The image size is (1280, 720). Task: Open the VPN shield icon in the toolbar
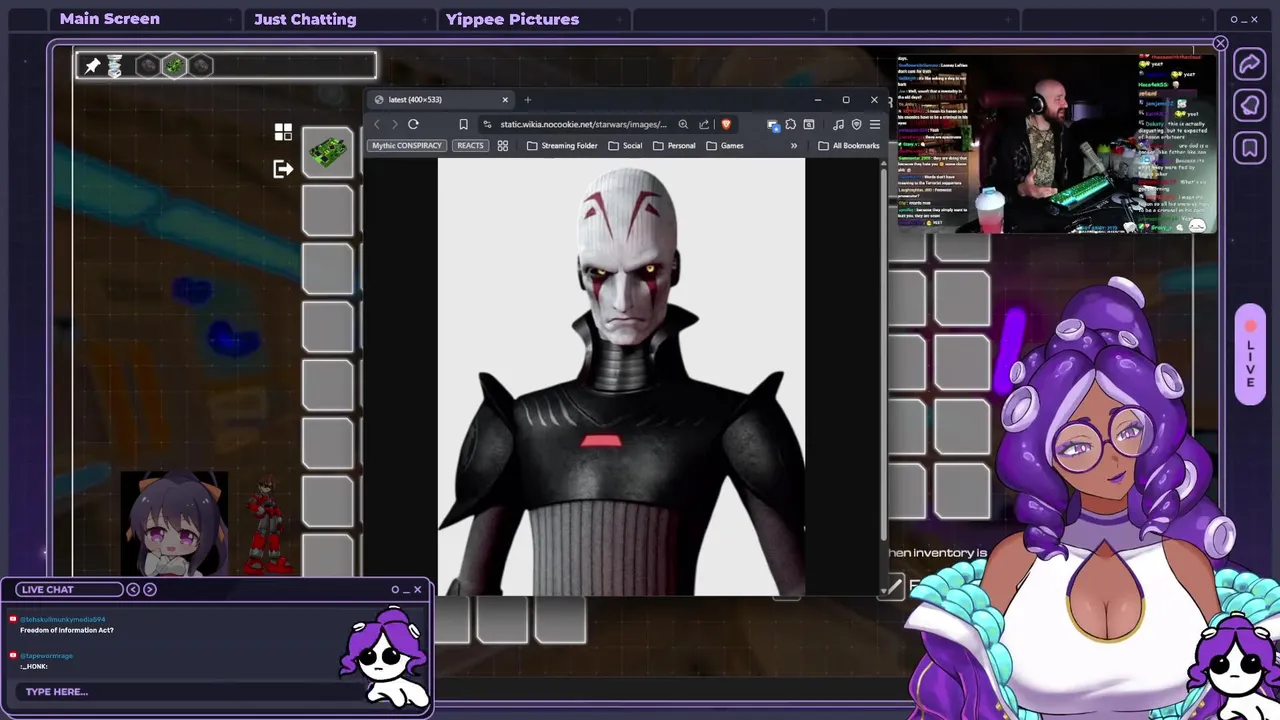coord(856,124)
